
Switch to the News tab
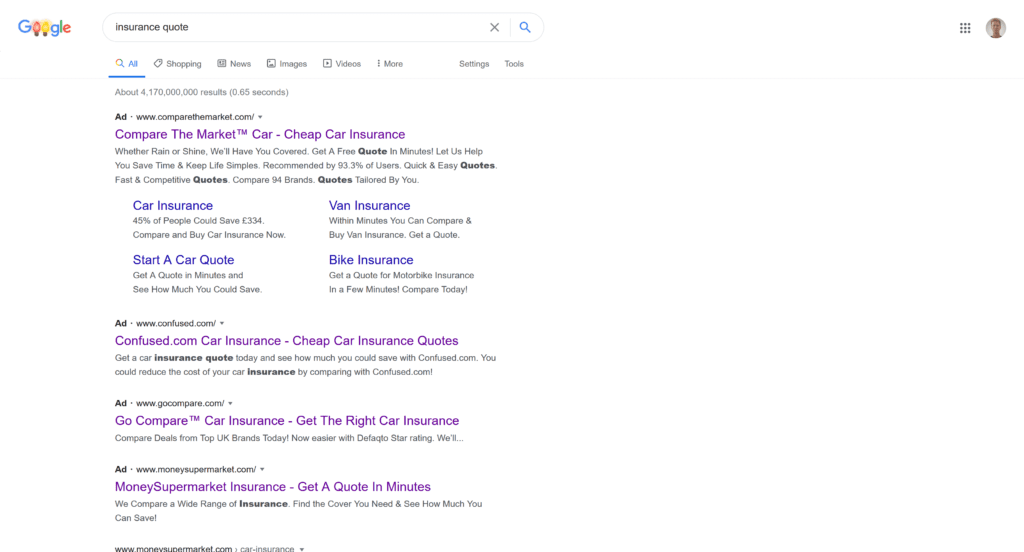coord(234,64)
